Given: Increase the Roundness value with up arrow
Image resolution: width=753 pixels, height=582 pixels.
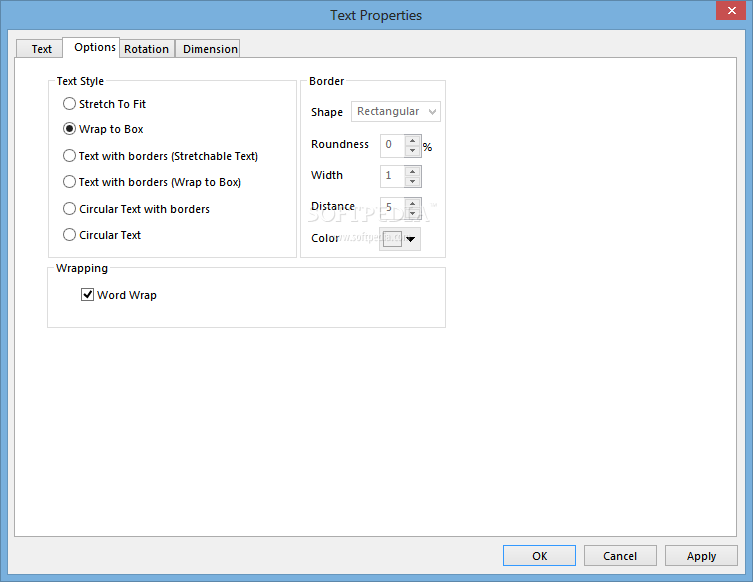Looking at the screenshot, I should coord(413,141).
